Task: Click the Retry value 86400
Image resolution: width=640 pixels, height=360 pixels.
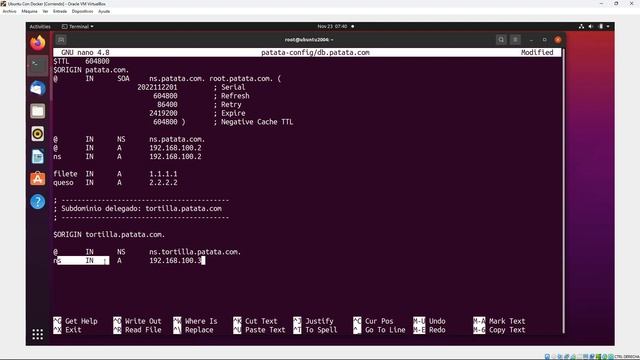Action: coord(167,104)
